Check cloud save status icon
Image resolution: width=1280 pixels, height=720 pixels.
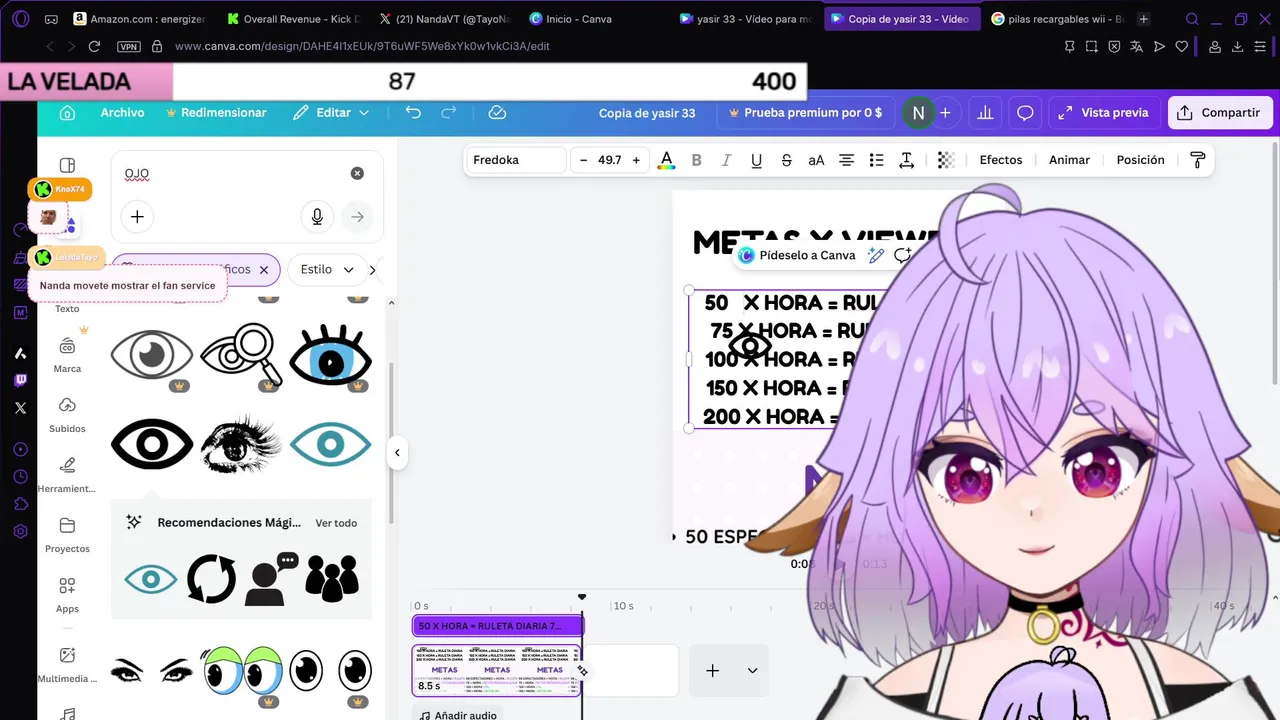click(x=497, y=113)
